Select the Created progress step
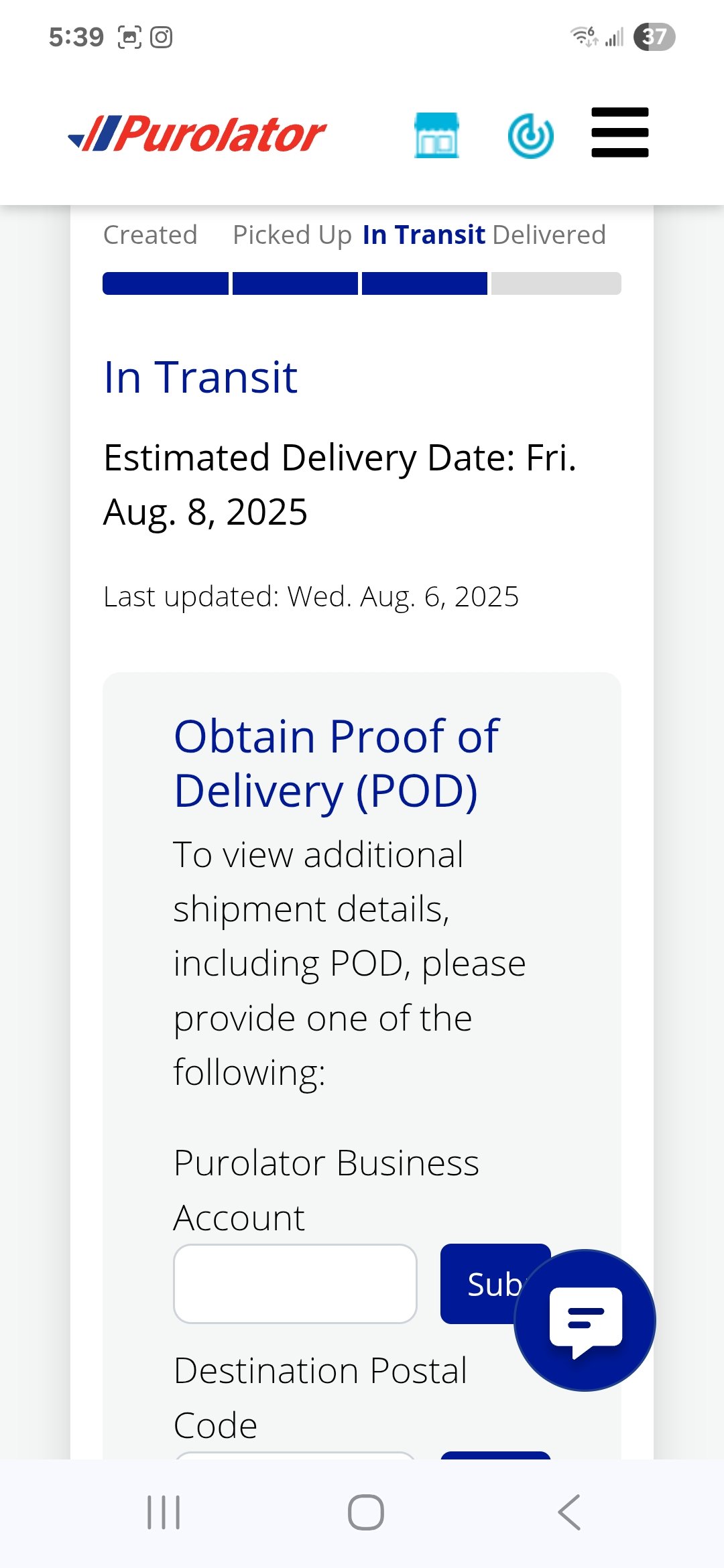This screenshot has width=724, height=1568. click(150, 235)
